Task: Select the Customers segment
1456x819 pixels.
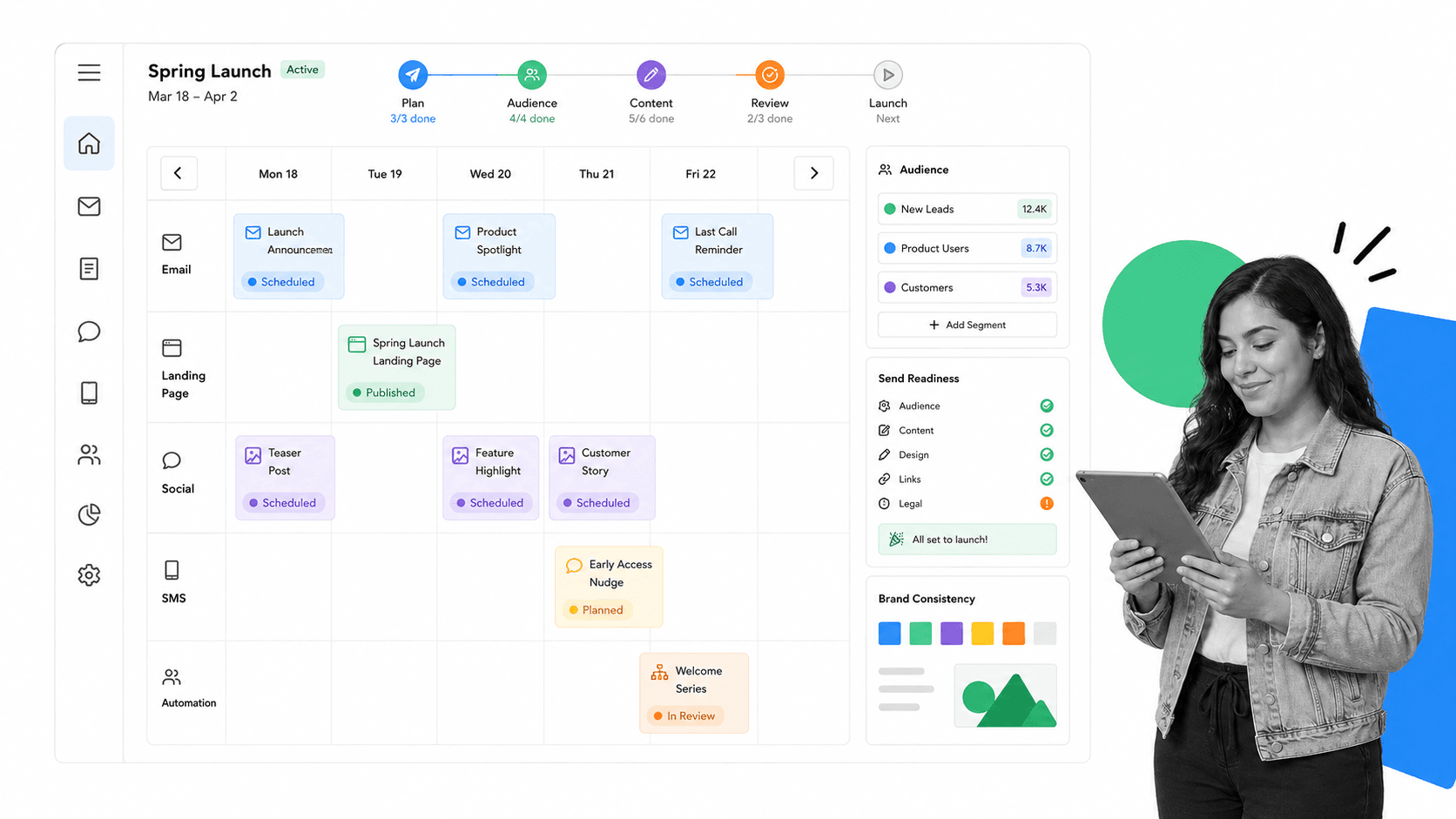Action: point(967,287)
